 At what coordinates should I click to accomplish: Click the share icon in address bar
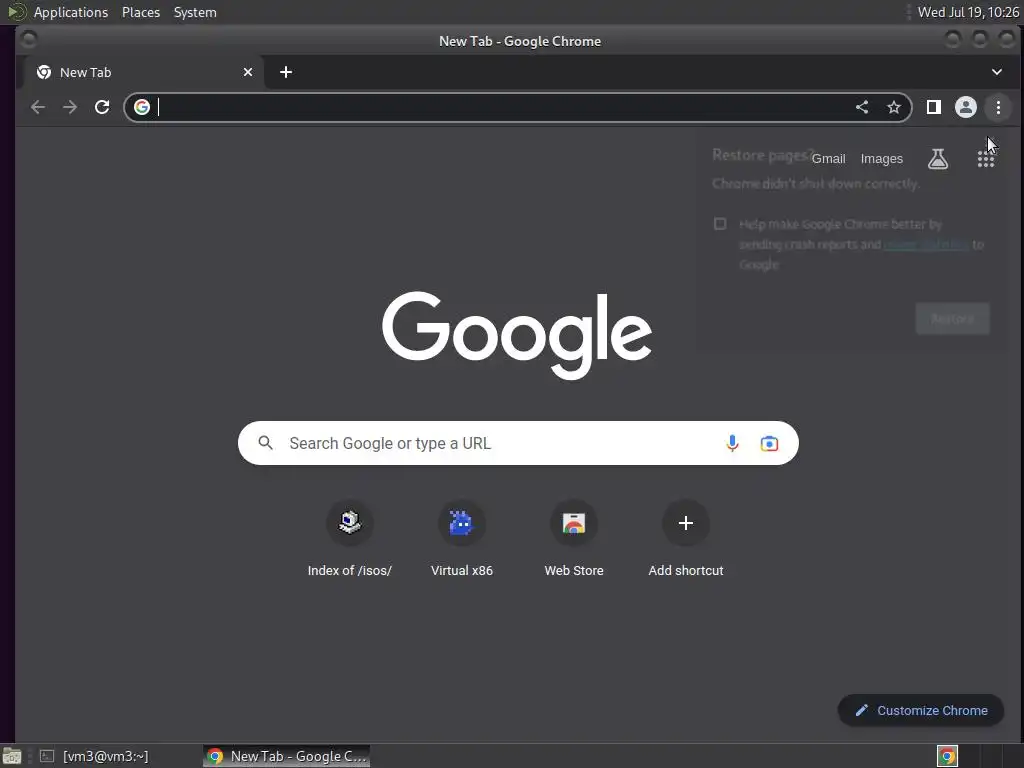click(862, 107)
